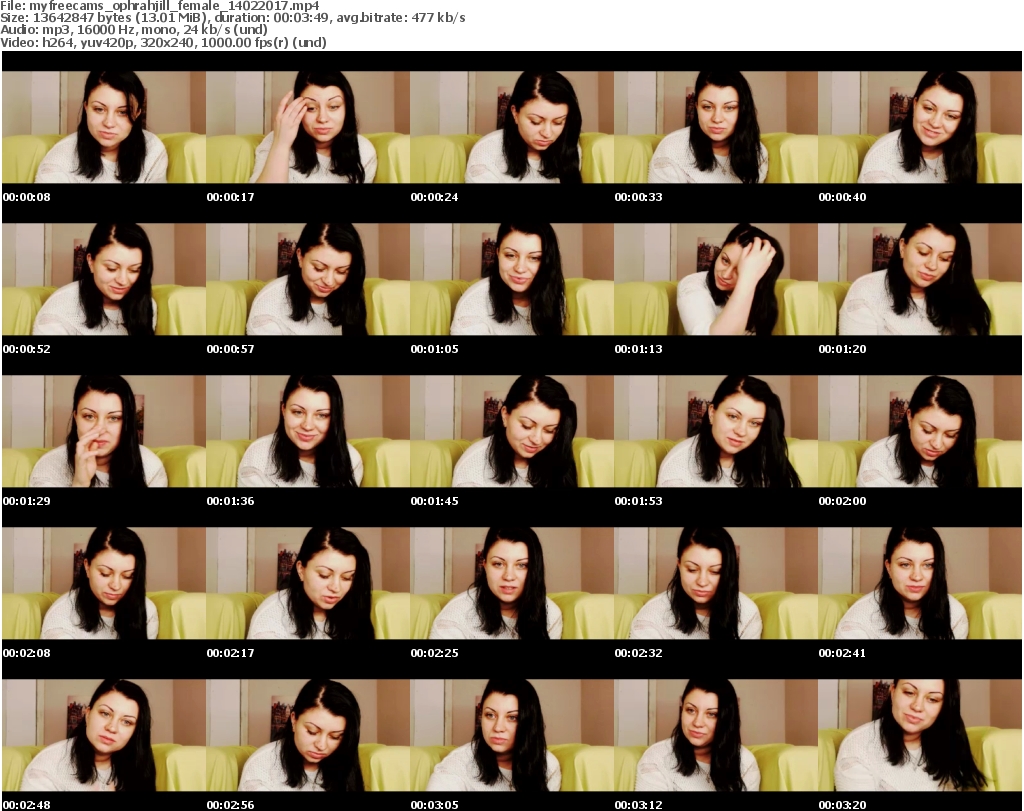The height and width of the screenshot is (811, 1024).
Task: Click the frame at 00:01:36
Action: (308, 432)
